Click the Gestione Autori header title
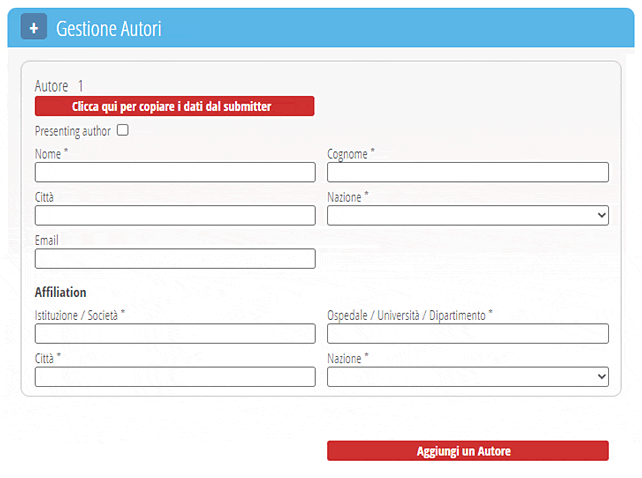The height and width of the screenshot is (478, 642). [x=109, y=29]
